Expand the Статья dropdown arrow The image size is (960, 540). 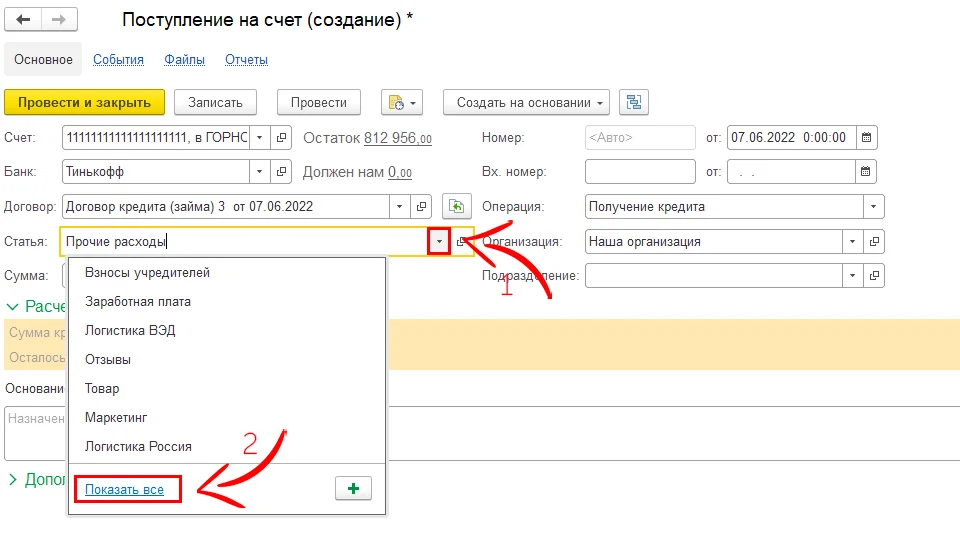438,242
